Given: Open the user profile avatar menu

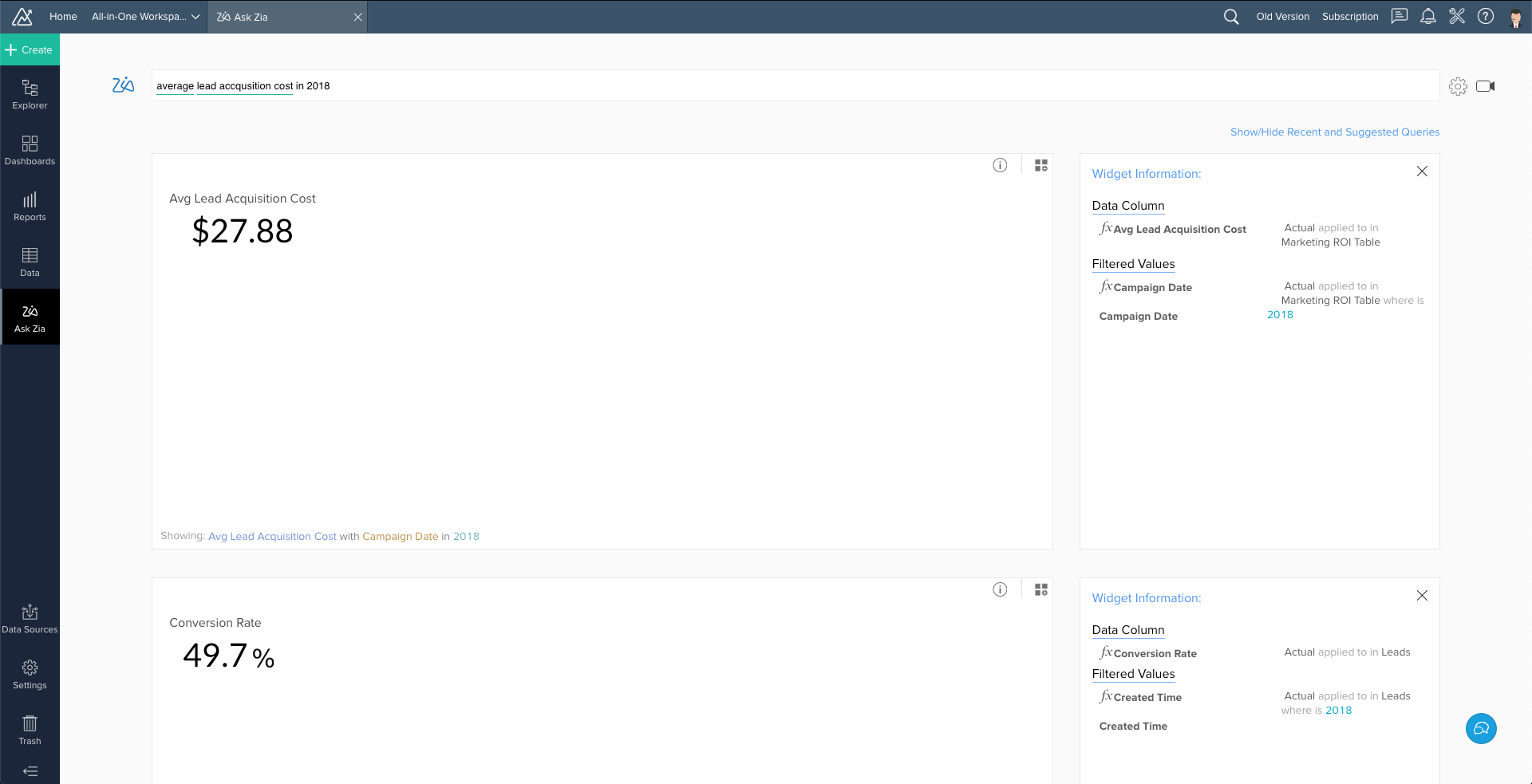Looking at the screenshot, I should tap(1515, 18).
